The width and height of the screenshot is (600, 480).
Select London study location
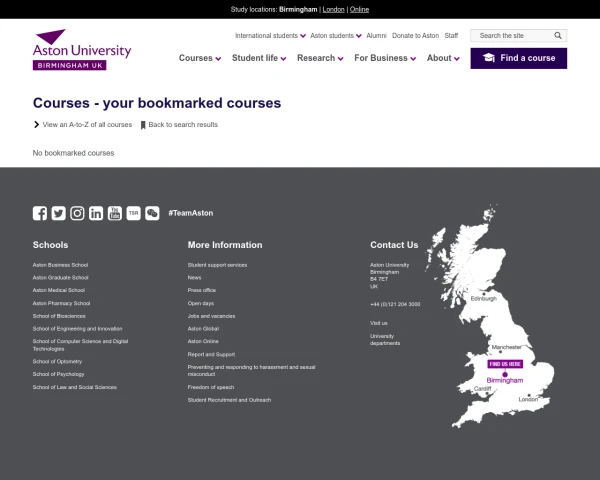(x=333, y=10)
